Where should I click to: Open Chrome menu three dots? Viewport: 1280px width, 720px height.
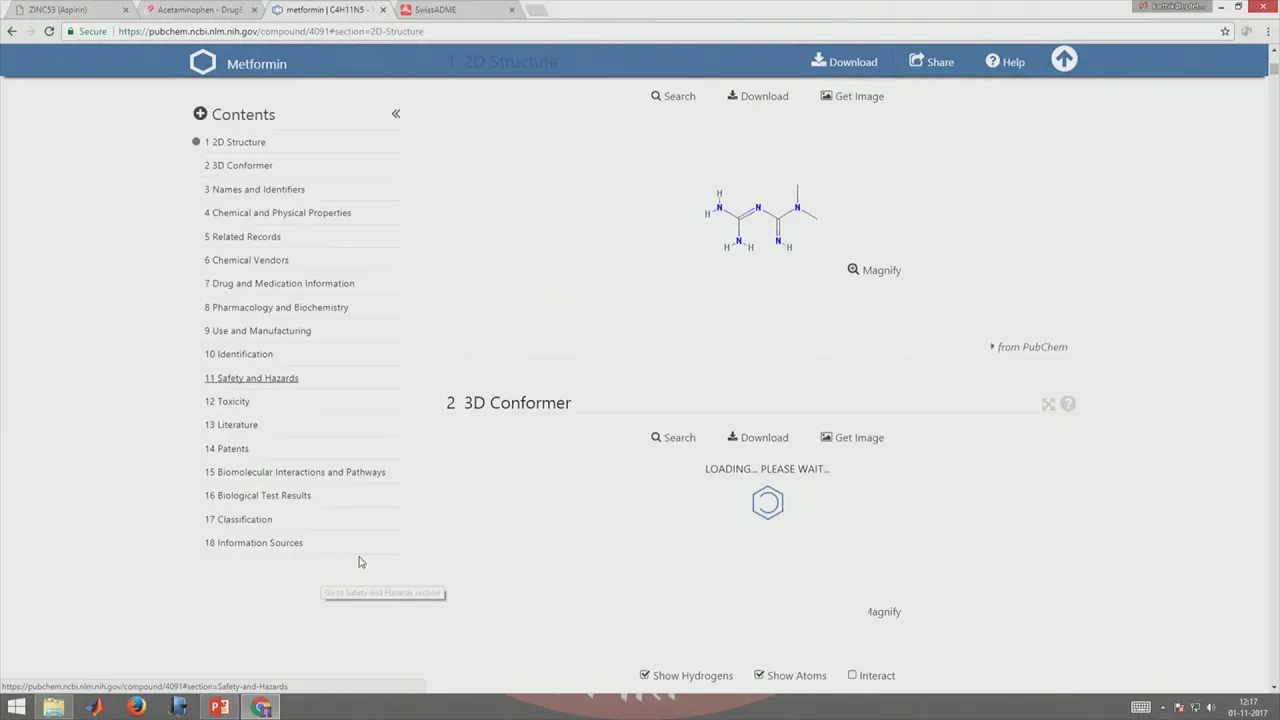(x=1268, y=31)
